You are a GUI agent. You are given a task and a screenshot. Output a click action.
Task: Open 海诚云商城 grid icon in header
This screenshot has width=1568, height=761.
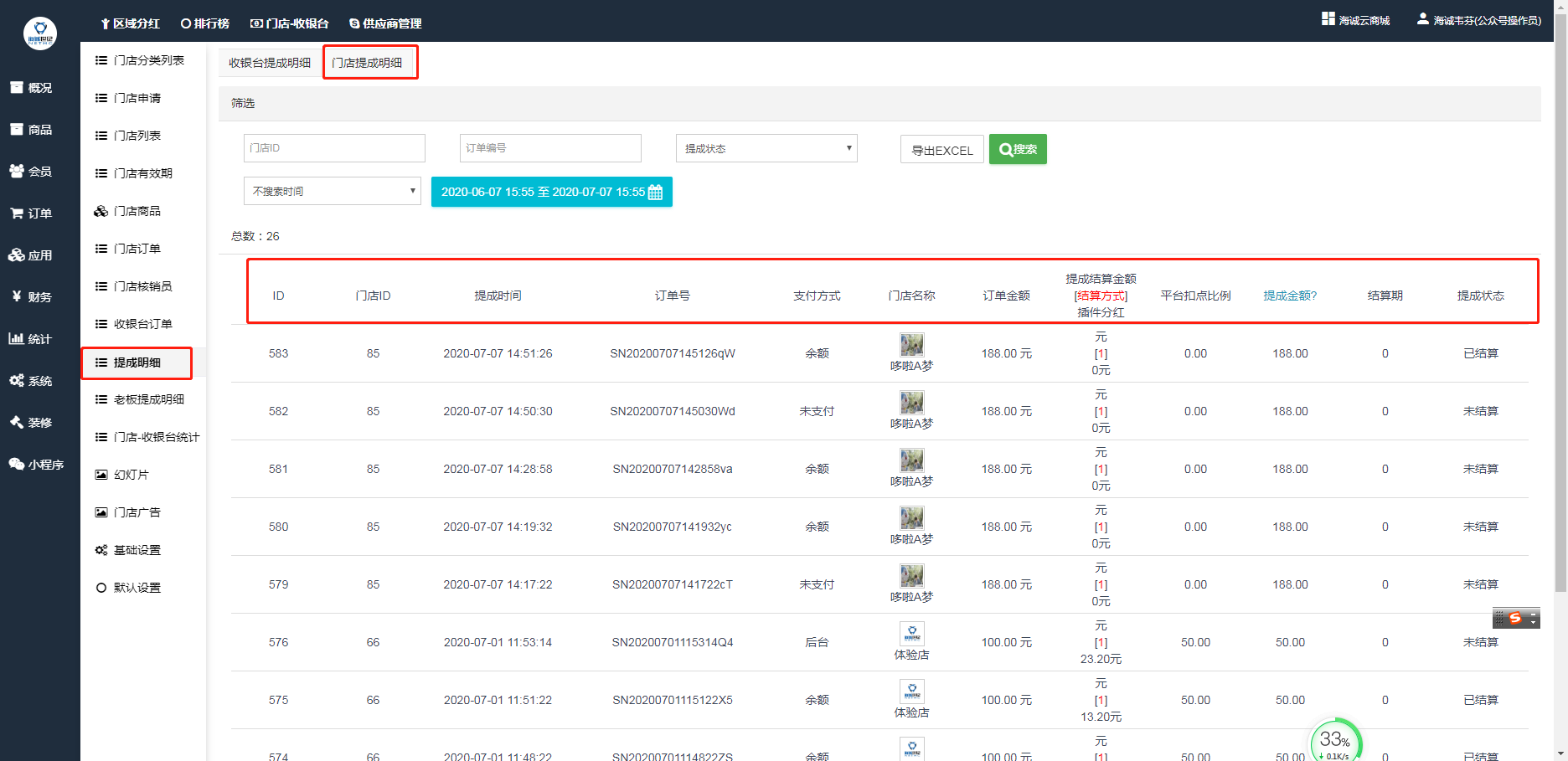[1328, 19]
